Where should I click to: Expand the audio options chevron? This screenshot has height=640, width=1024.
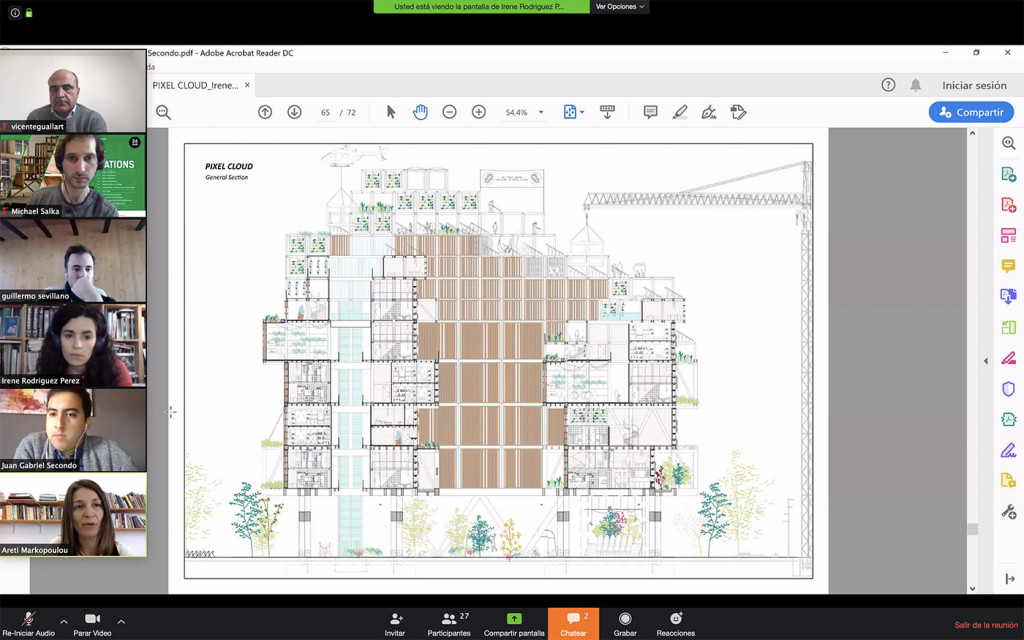(63, 621)
